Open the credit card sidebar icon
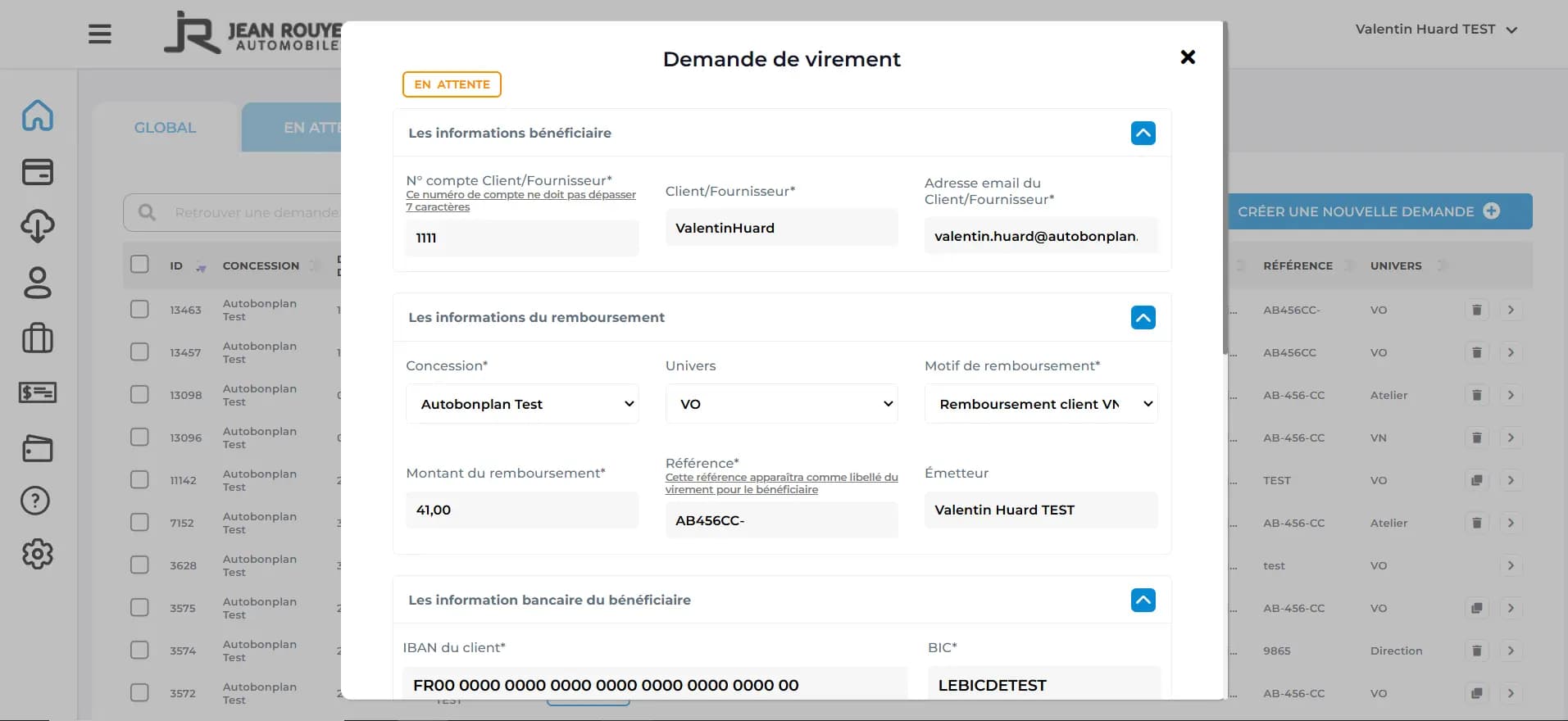 (38, 172)
